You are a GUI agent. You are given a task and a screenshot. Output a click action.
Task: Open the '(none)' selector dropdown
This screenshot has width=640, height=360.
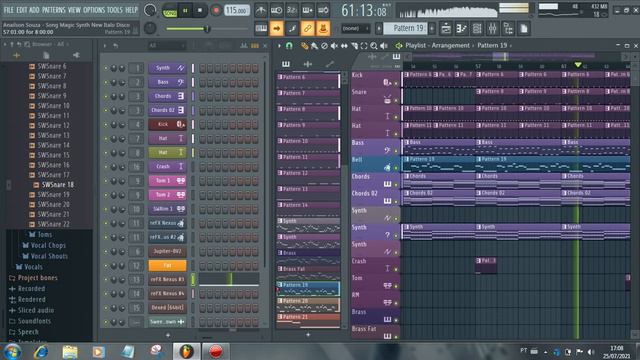pos(355,29)
